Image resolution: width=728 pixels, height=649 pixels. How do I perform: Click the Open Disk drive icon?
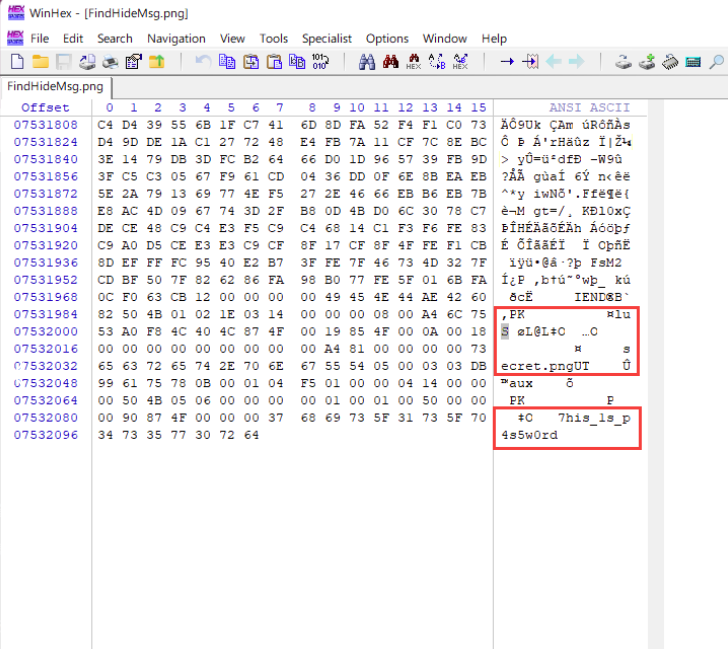click(x=623, y=62)
